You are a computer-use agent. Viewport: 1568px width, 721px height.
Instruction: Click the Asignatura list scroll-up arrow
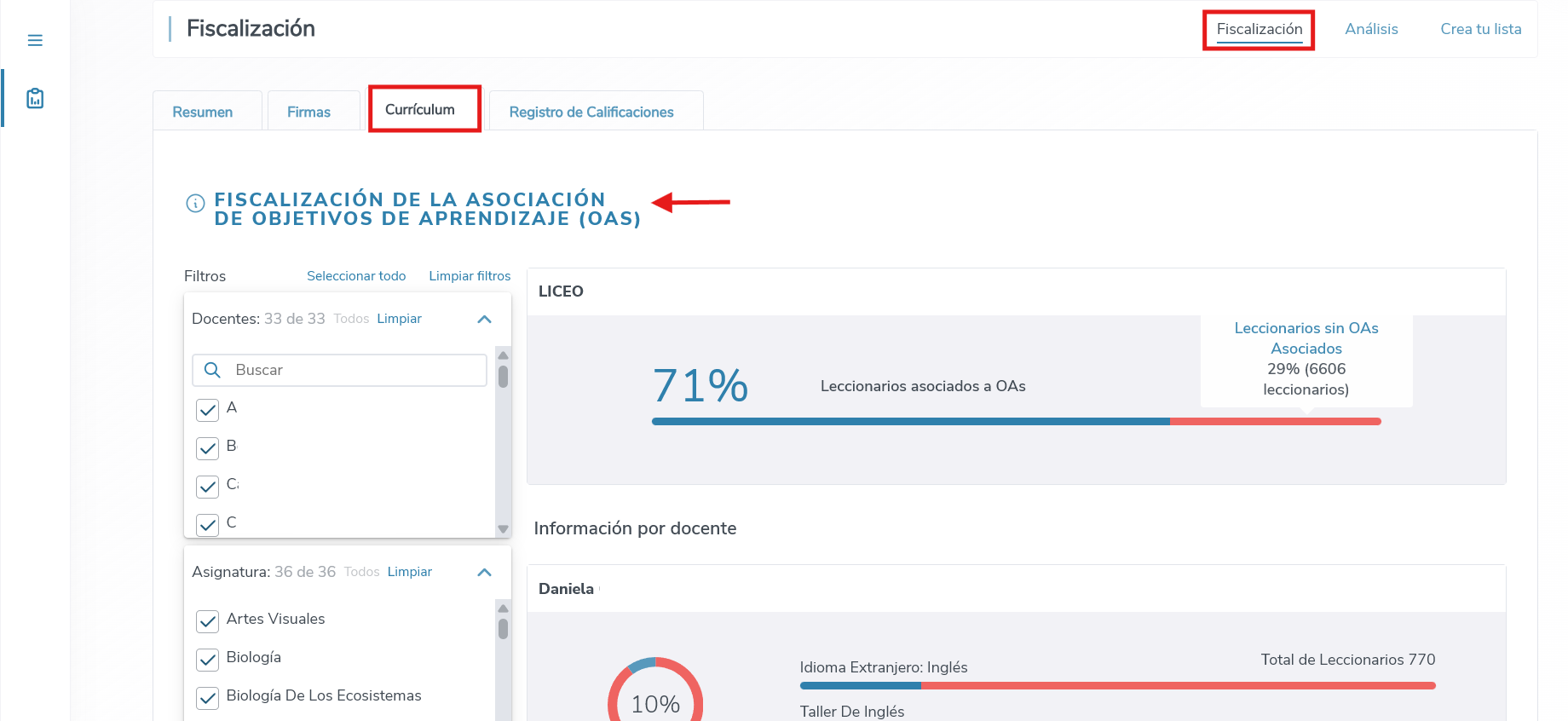point(503,609)
